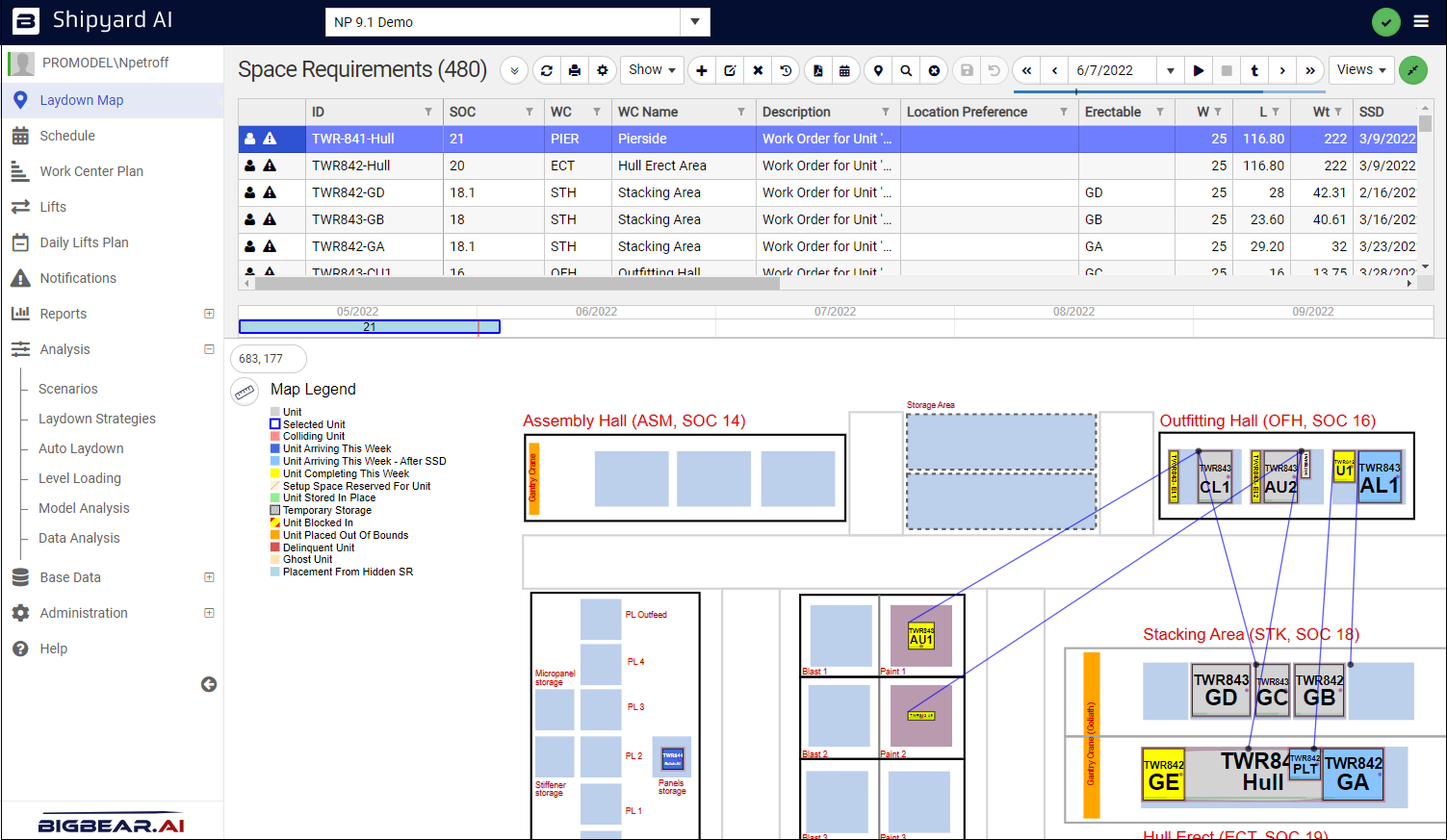Click the person icon on TWR842-GD row
This screenshot has width=1447, height=840.
click(x=250, y=192)
